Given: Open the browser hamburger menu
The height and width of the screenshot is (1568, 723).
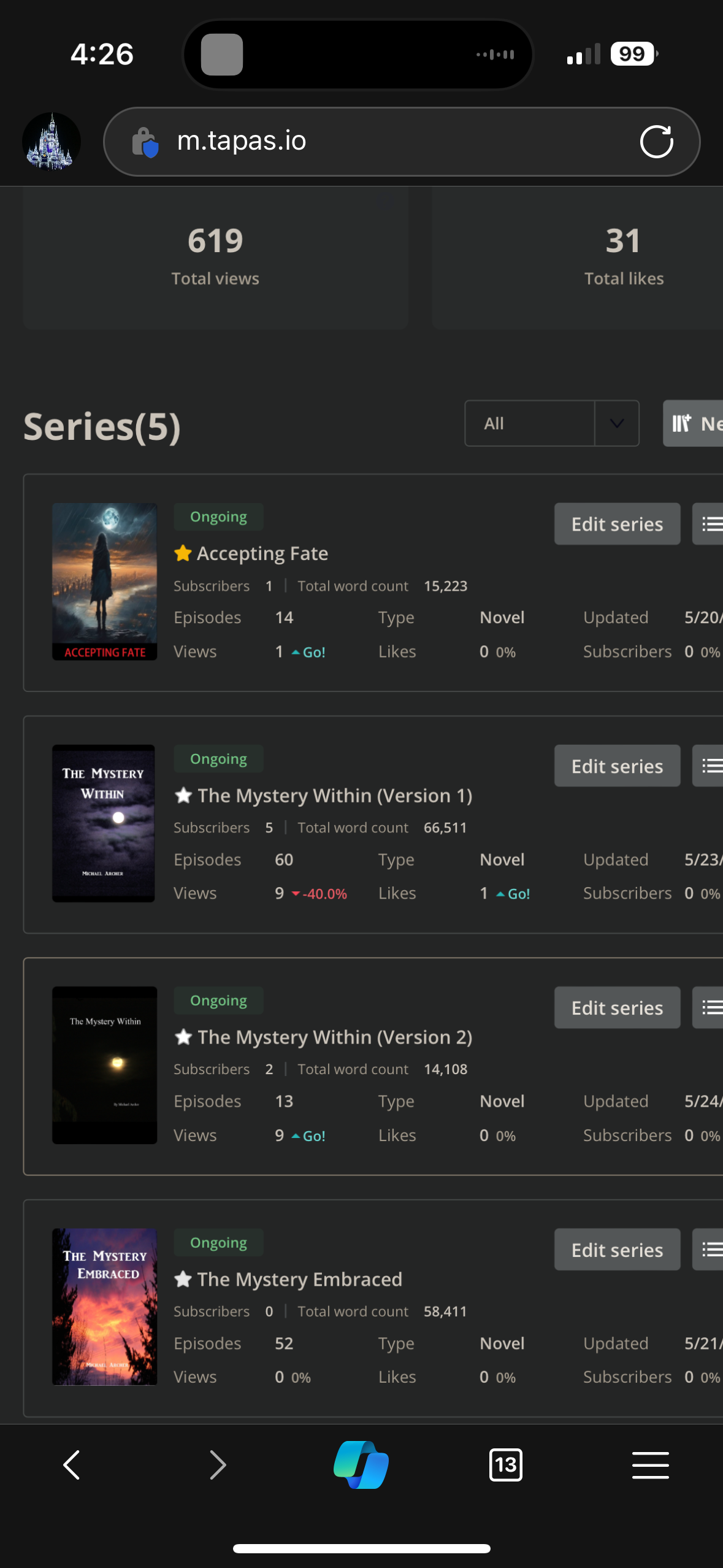Looking at the screenshot, I should point(650,1465).
